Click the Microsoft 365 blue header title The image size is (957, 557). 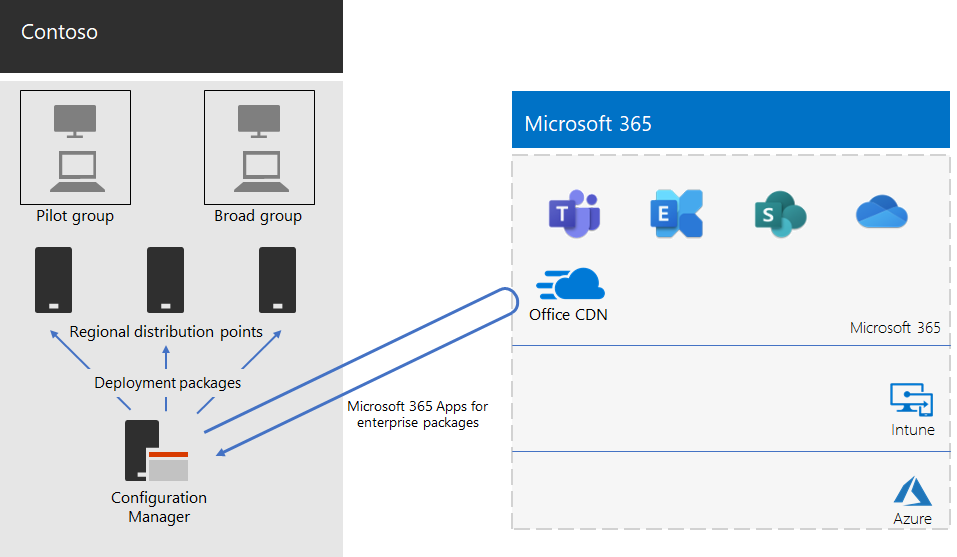coord(588,124)
